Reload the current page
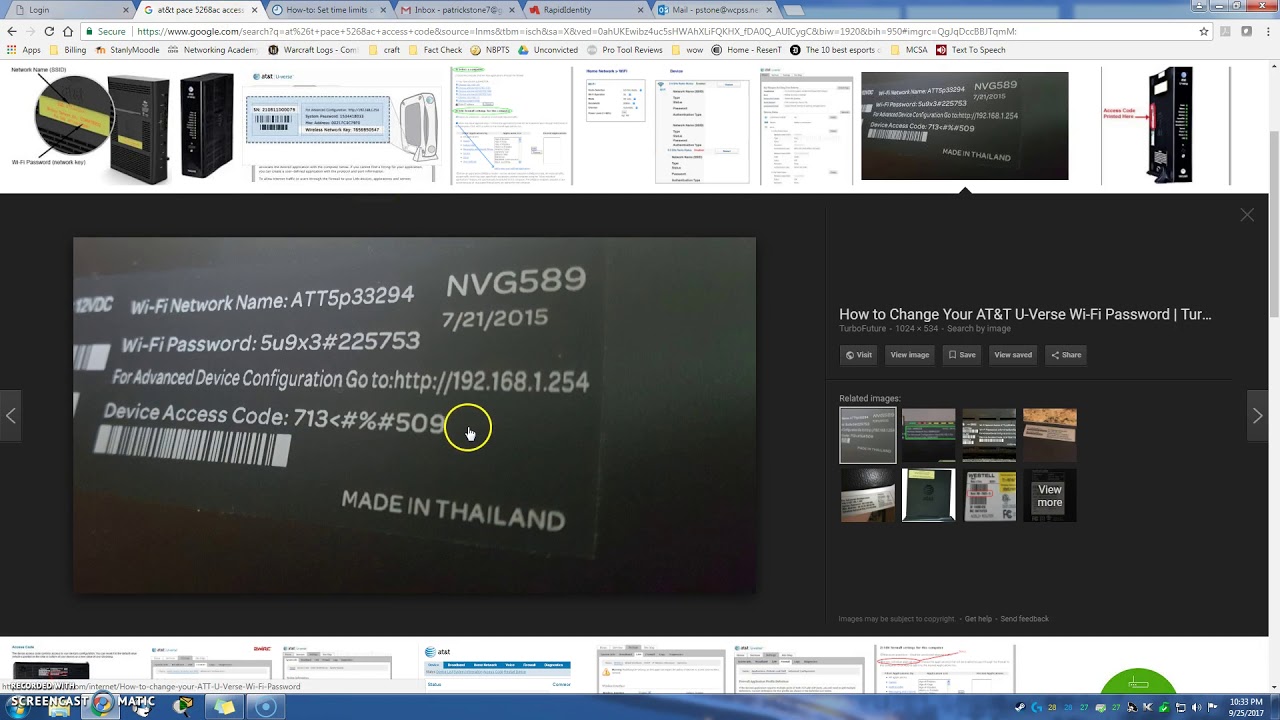1280x720 pixels. point(49,31)
